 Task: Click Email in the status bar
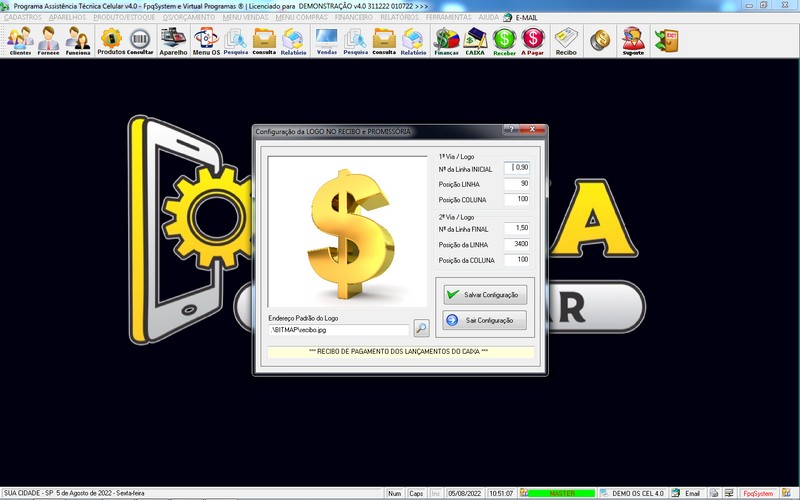pyautogui.click(x=692, y=493)
